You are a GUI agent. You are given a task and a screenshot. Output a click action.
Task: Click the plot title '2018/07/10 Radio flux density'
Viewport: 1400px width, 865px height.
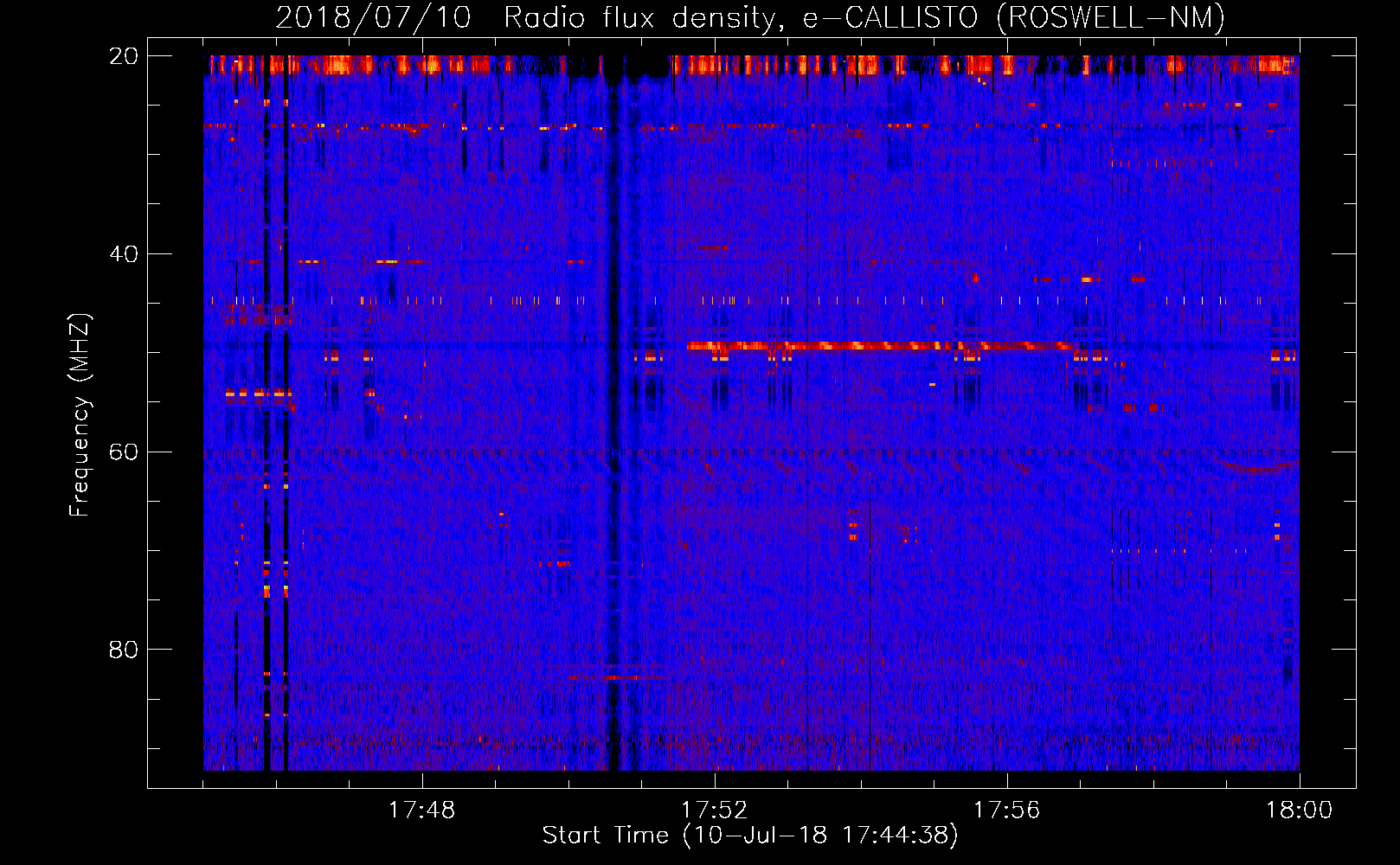tap(750, 17)
